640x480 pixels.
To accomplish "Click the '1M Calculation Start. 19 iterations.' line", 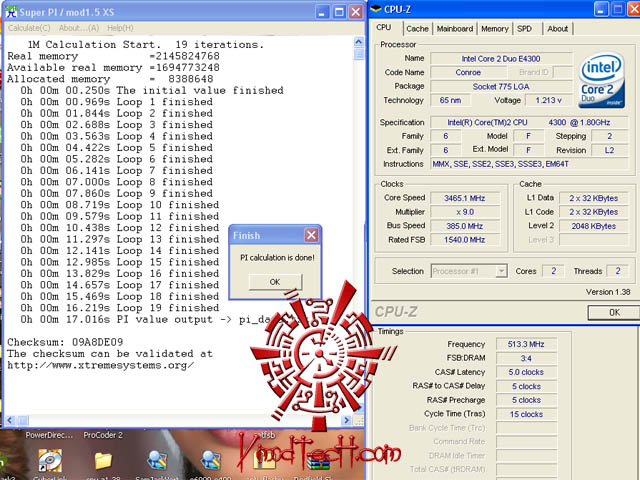I will (146, 44).
